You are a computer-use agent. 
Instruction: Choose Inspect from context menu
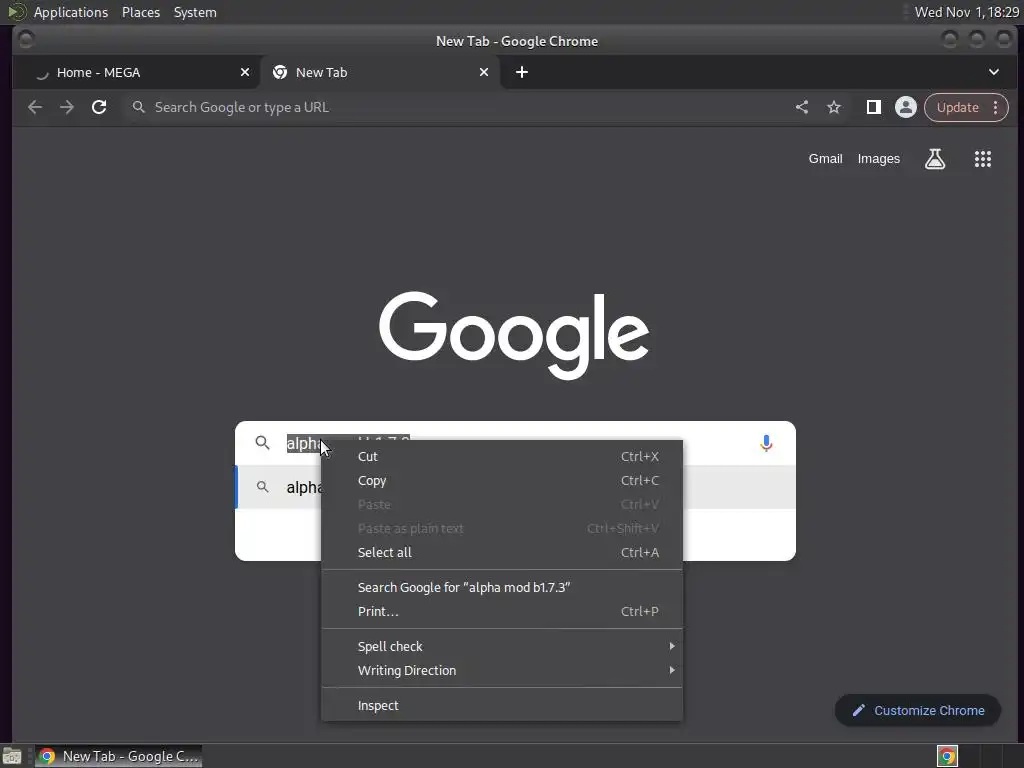(502, 706)
